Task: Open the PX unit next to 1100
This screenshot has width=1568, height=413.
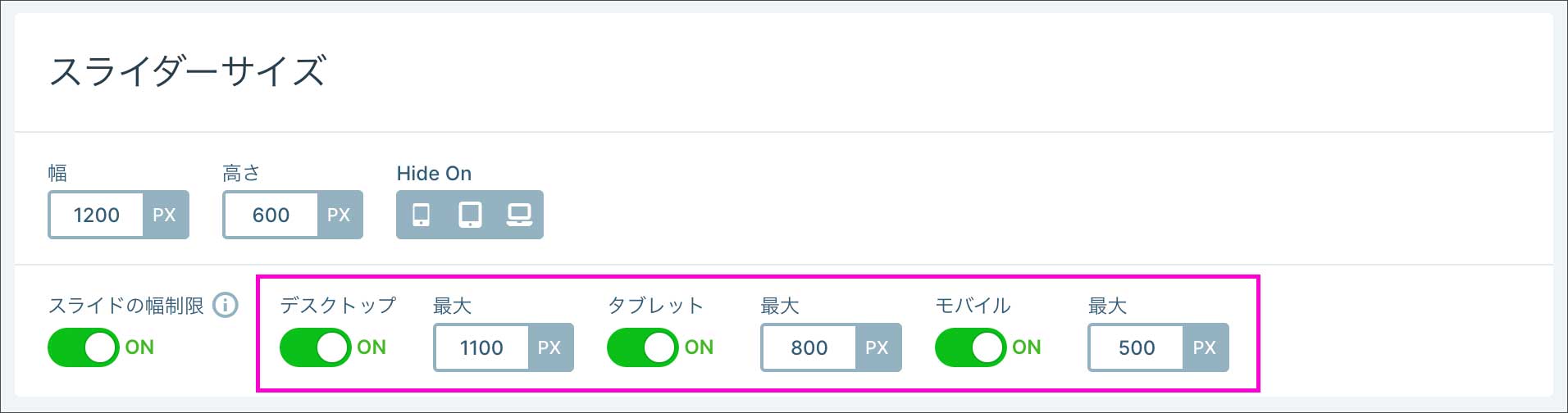Action: click(549, 347)
